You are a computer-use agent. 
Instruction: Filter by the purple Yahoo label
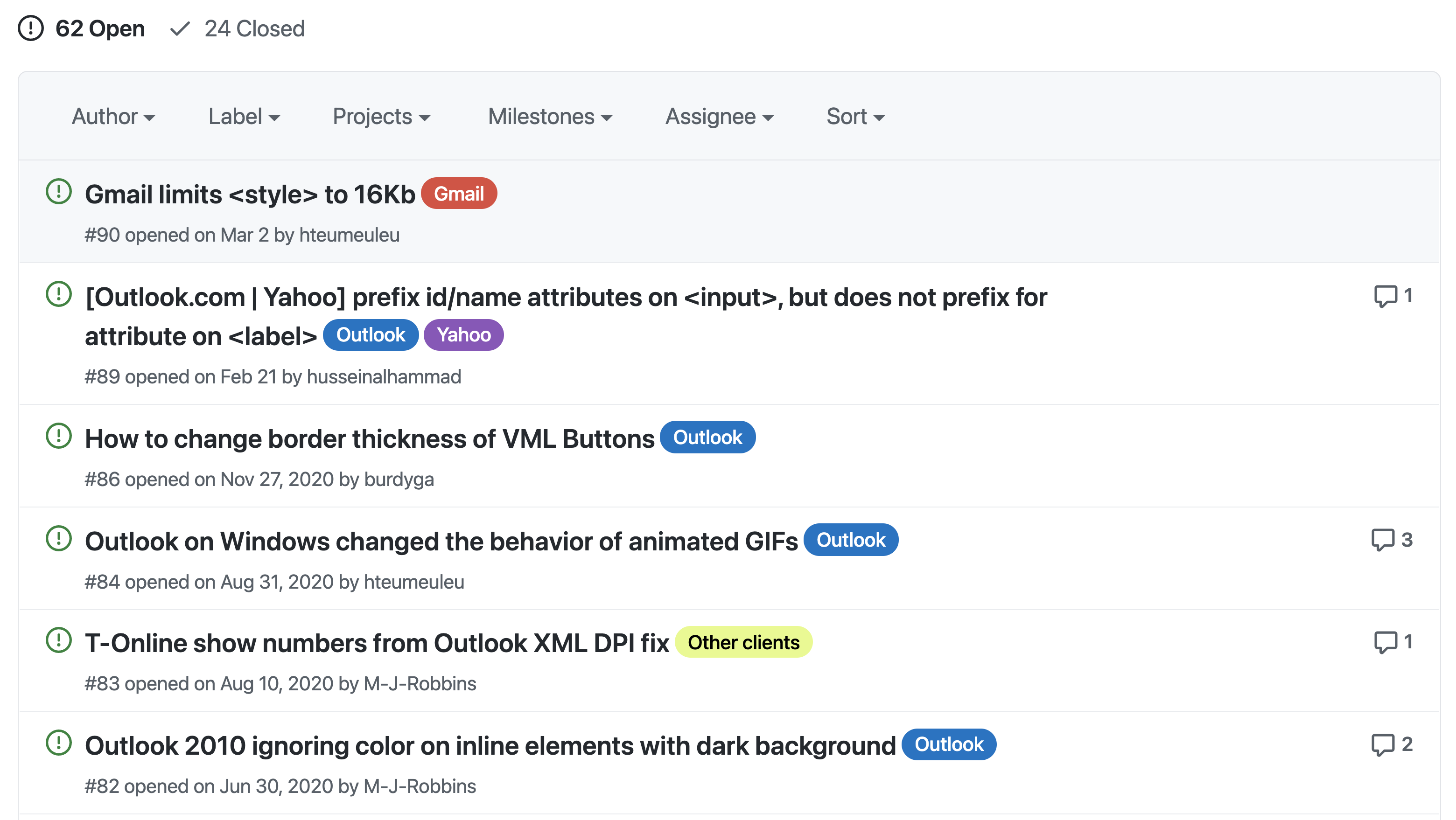463,335
